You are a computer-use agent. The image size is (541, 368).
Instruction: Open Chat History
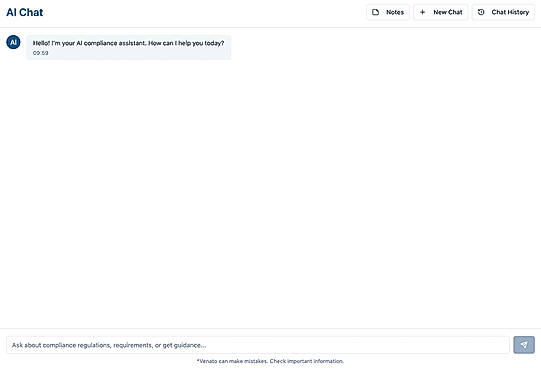(503, 12)
